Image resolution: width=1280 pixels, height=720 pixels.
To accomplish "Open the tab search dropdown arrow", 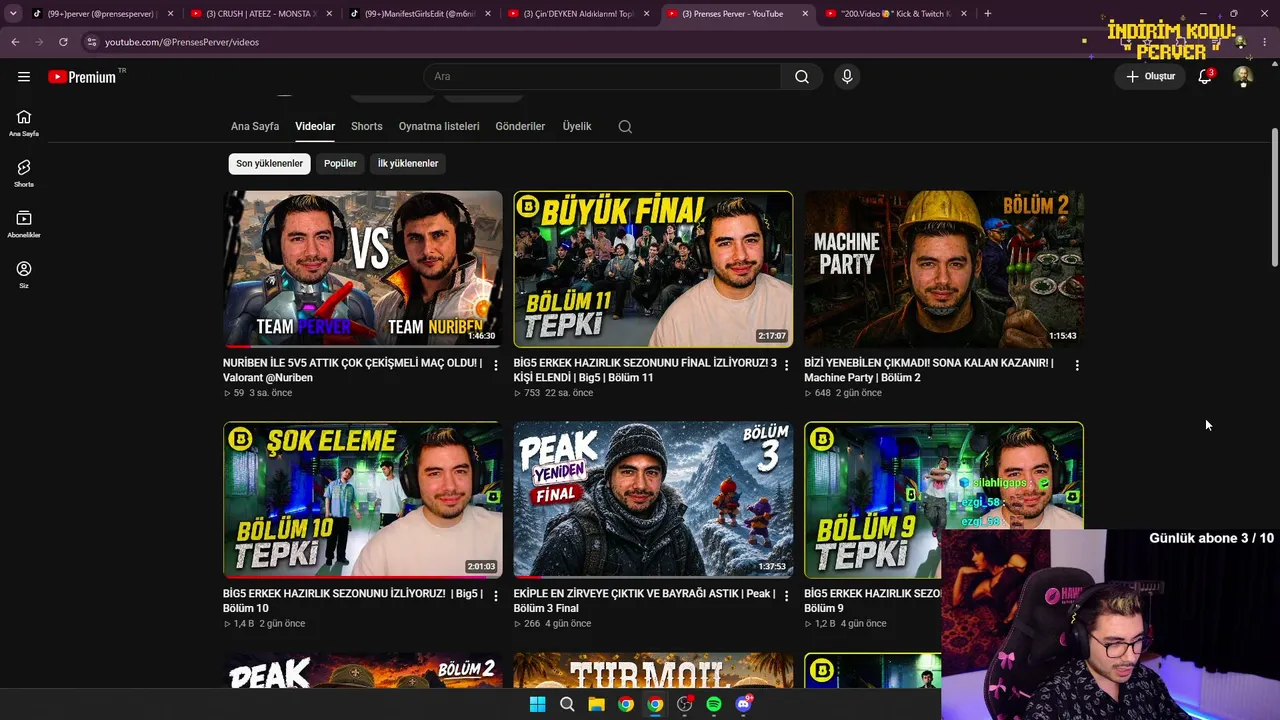I will (x=13, y=14).
